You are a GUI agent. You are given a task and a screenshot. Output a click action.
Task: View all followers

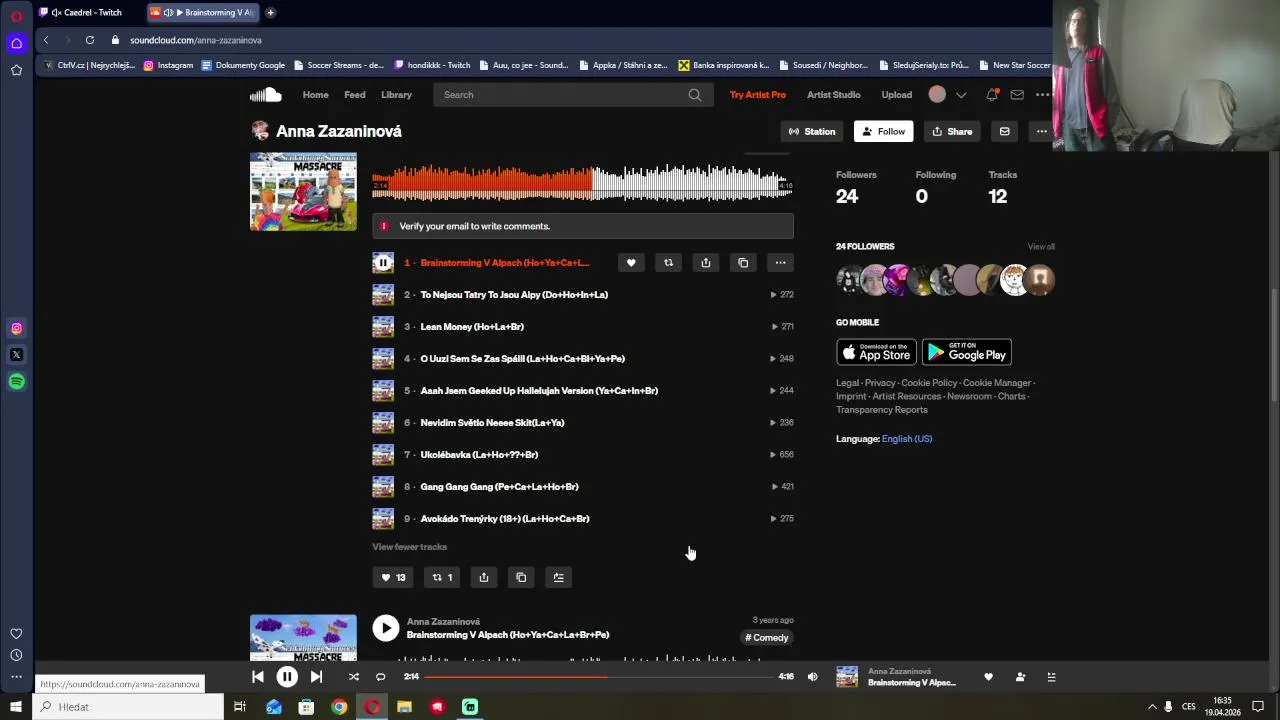point(1041,247)
